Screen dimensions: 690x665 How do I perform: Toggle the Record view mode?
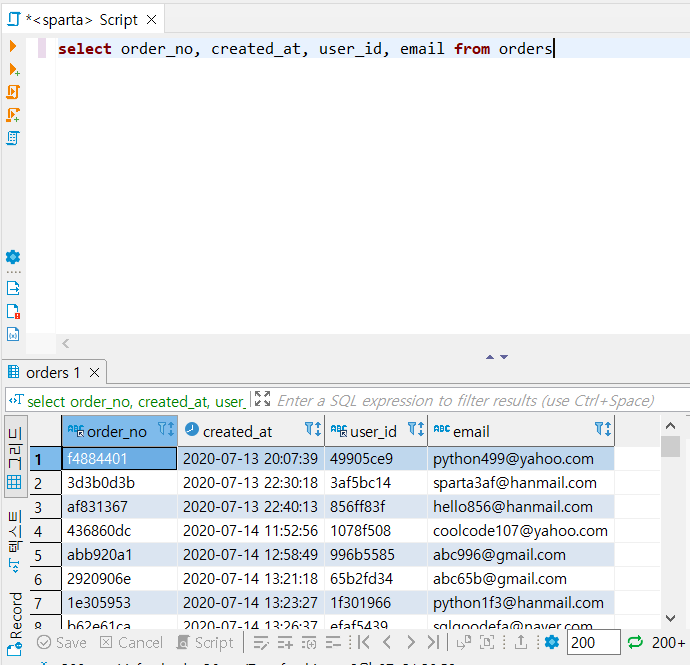click(x=15, y=624)
